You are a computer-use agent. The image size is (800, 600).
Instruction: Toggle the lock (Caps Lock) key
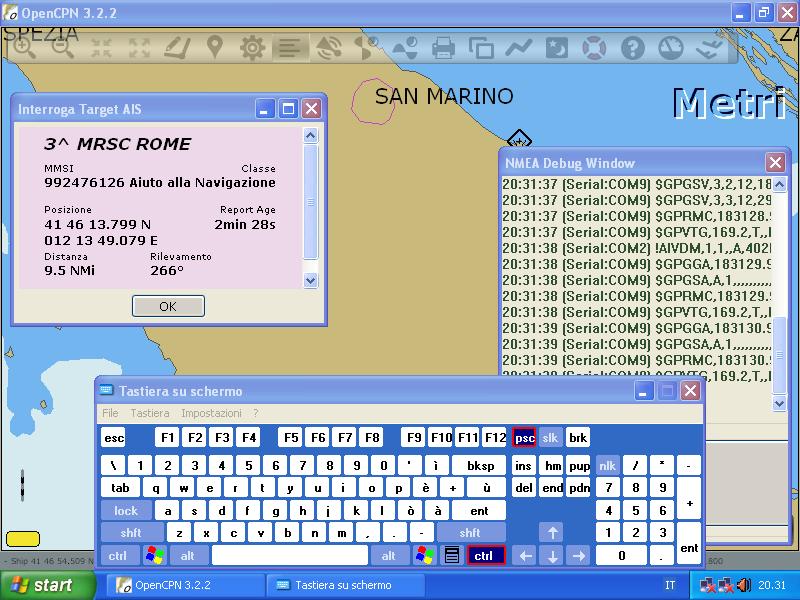(126, 510)
